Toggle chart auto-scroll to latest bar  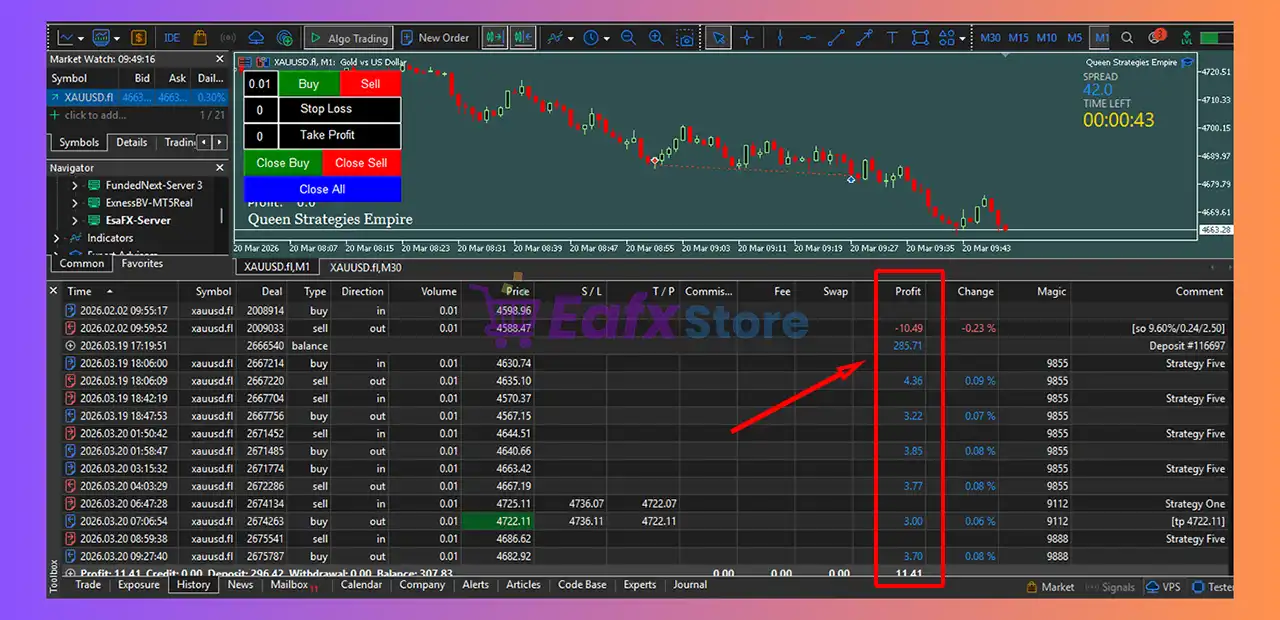[x=494, y=38]
